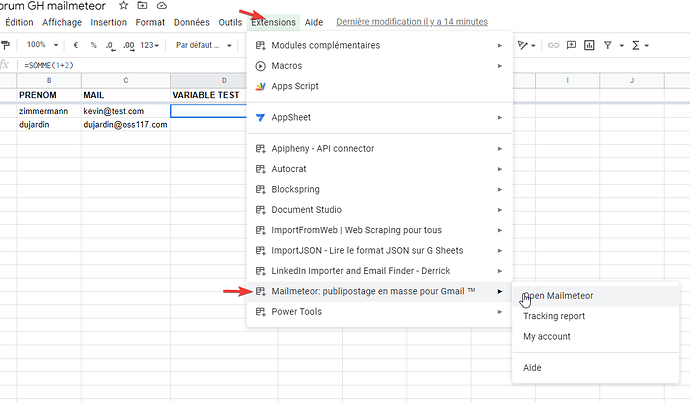Select column B header
This screenshot has width=690, height=402.
click(x=49, y=80)
